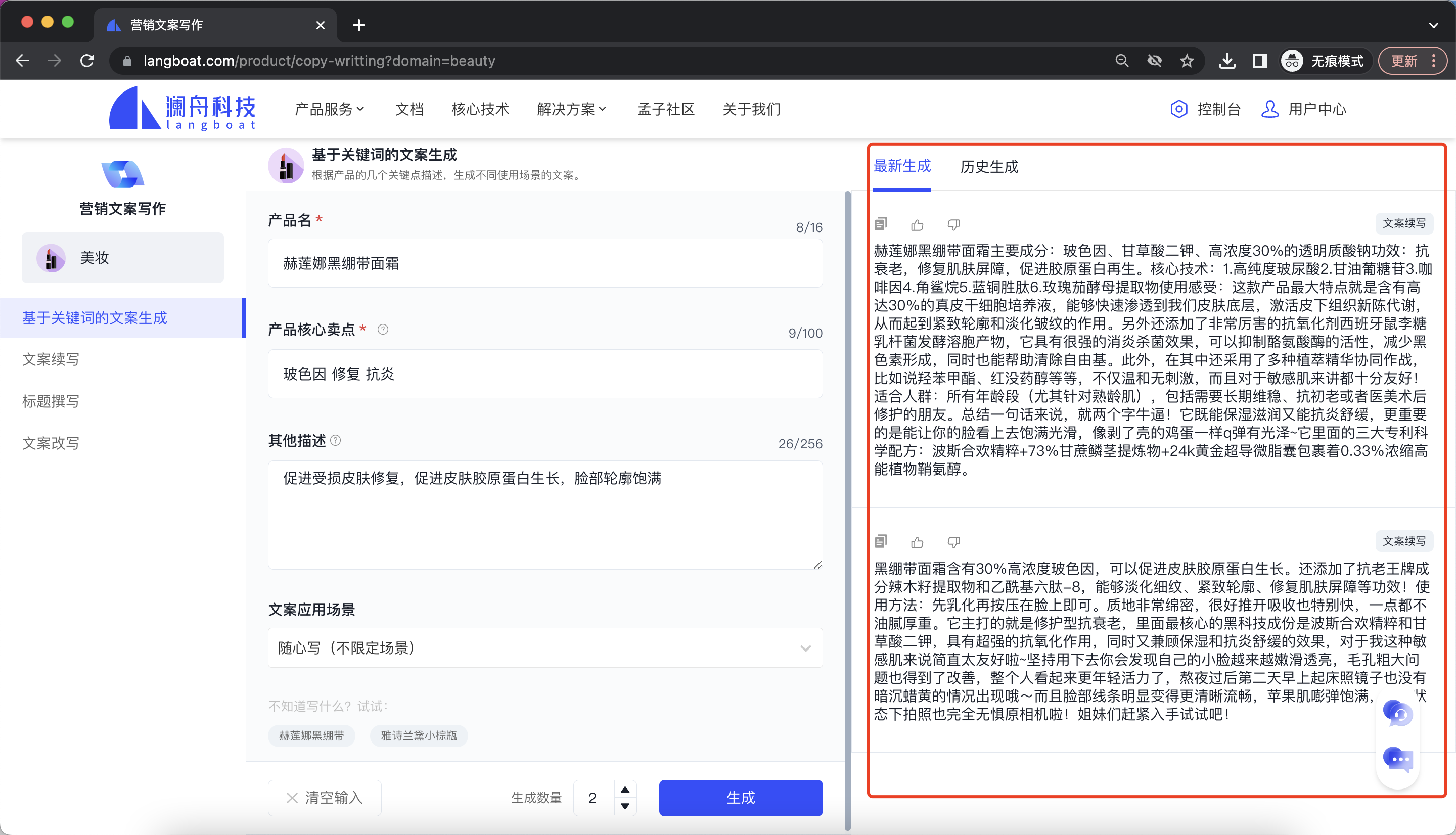Click the 其他描述 text area
The image size is (1456, 835).
tap(545, 515)
